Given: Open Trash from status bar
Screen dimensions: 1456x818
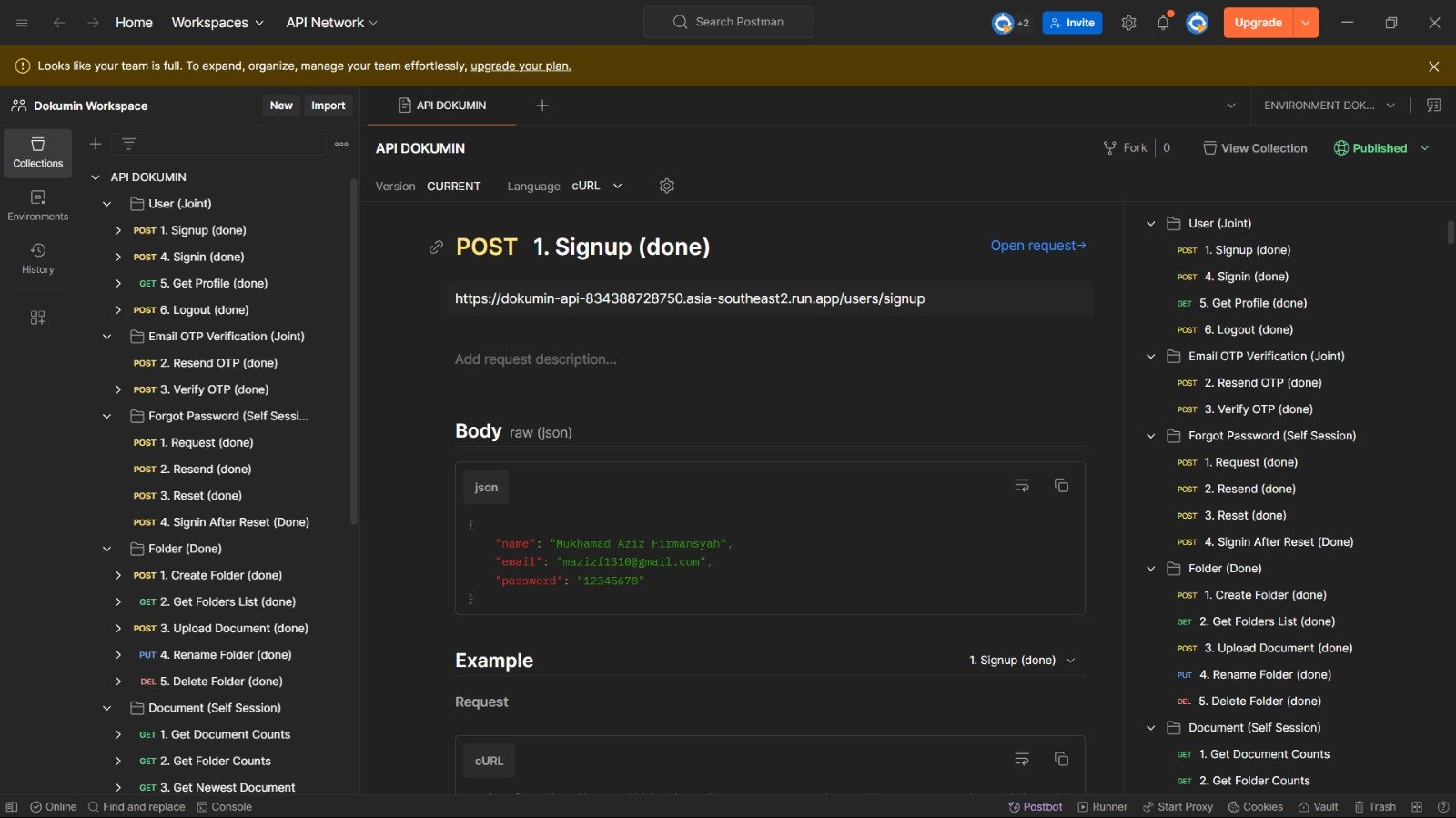Looking at the screenshot, I should click(1375, 807).
